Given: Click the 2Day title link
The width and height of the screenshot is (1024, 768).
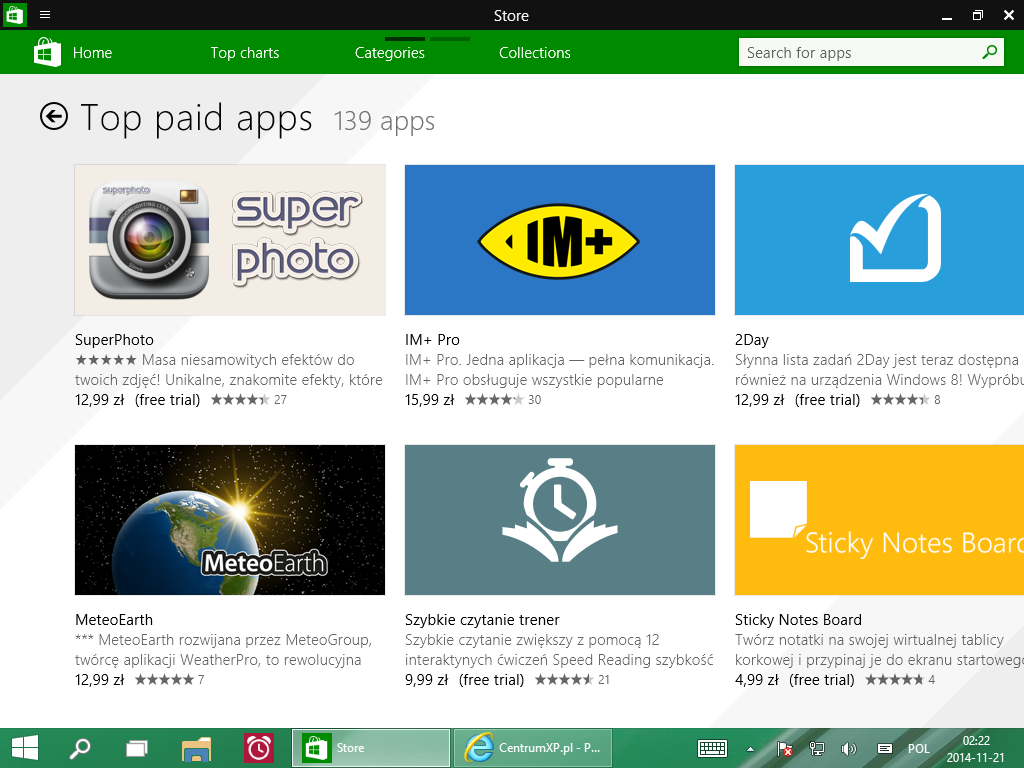Looking at the screenshot, I should [x=752, y=340].
